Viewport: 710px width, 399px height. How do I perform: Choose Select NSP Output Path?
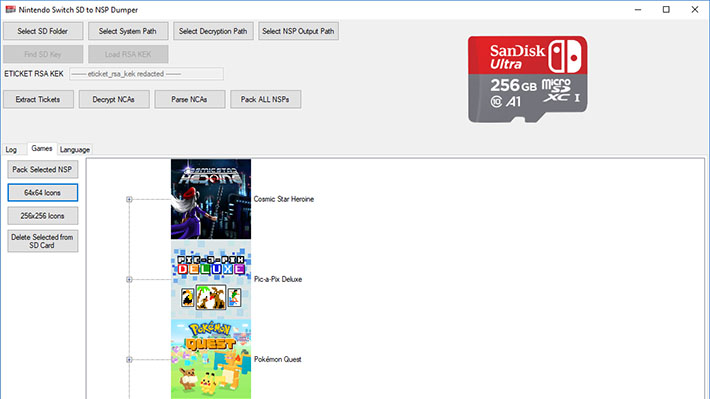tap(298, 31)
